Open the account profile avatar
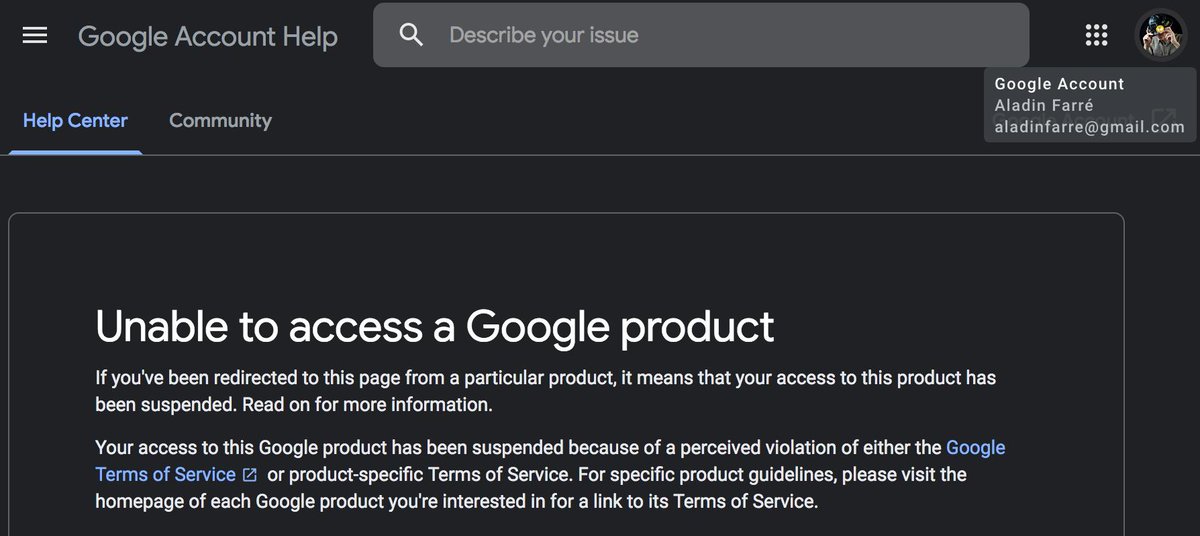Viewport: 1200px width, 536px height. tap(1160, 35)
